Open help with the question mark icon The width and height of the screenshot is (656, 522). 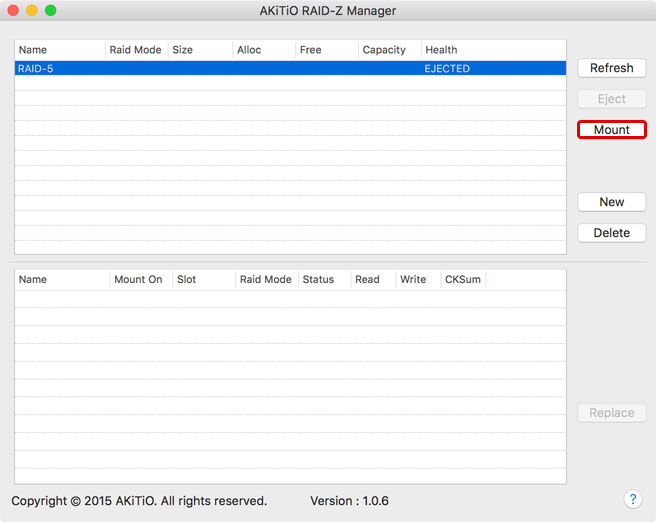(632, 499)
